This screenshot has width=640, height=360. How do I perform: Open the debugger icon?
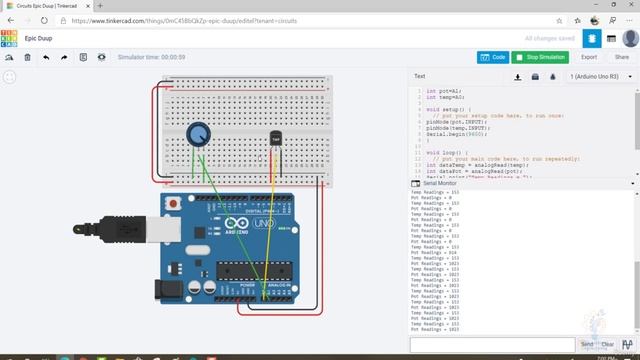(553, 77)
